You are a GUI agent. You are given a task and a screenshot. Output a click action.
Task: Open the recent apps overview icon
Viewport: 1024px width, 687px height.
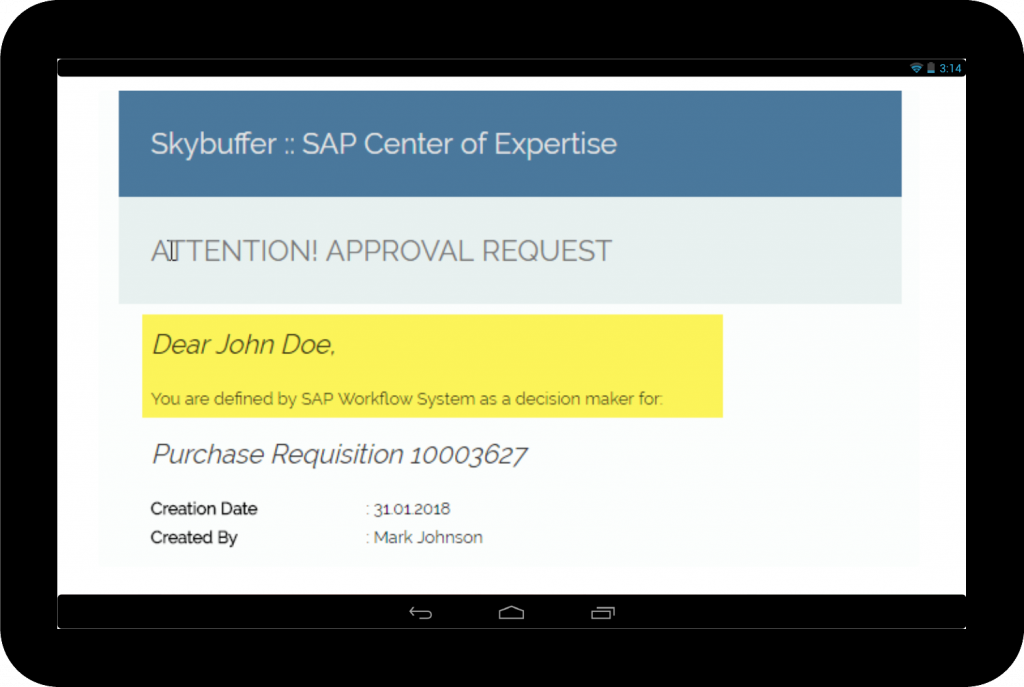tap(603, 613)
